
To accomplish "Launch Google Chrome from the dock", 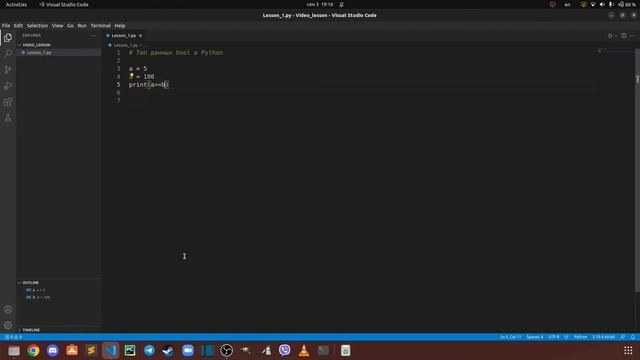I will click(33, 351).
